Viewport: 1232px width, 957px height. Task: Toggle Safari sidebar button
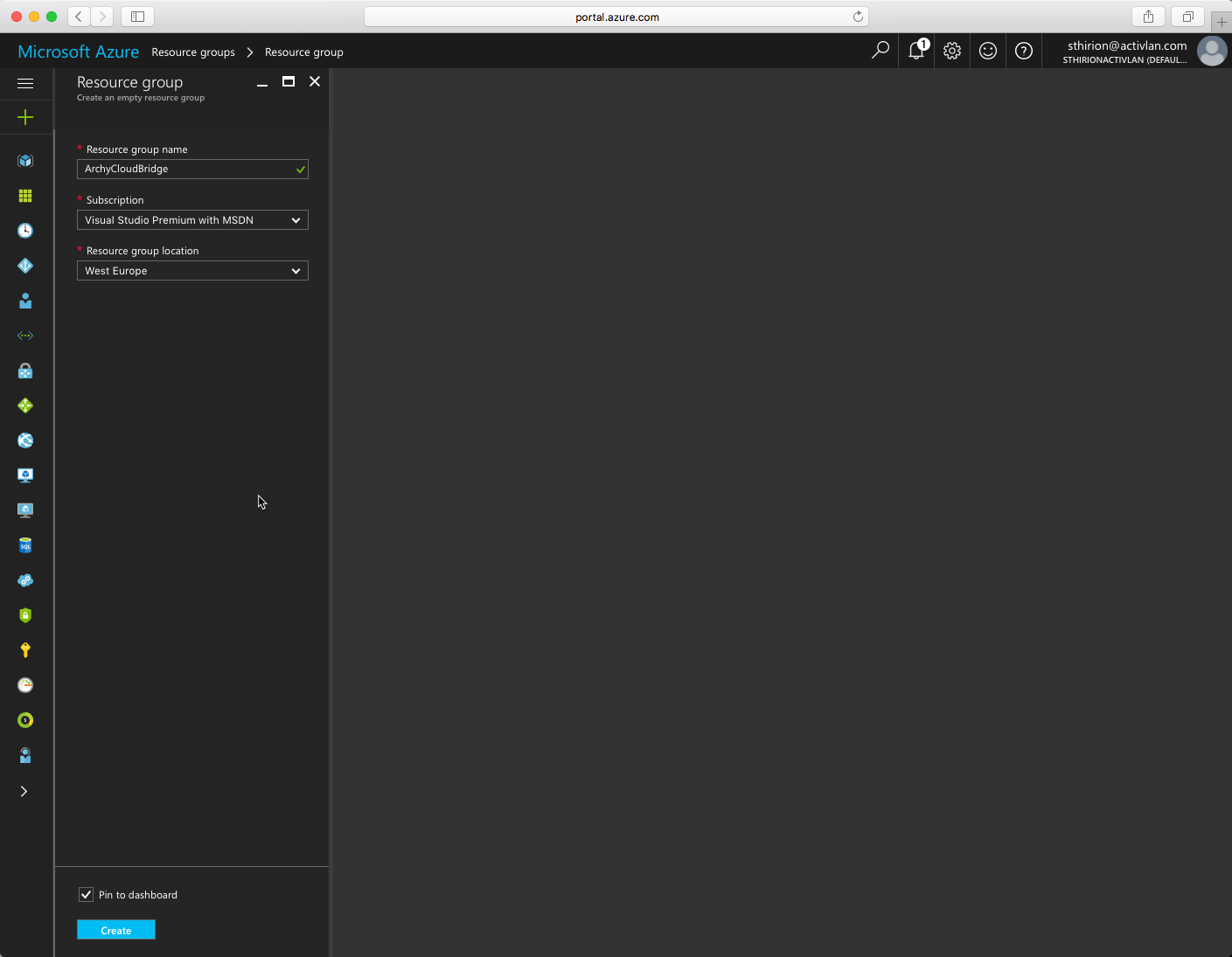pyautogui.click(x=137, y=16)
